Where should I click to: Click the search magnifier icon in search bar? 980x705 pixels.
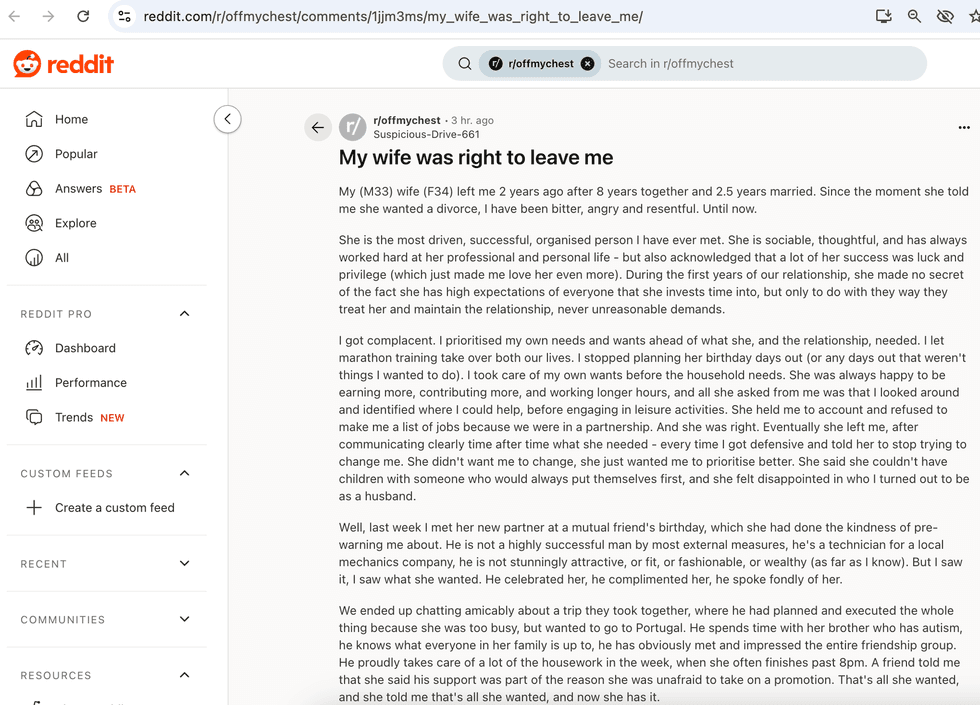[x=464, y=64]
